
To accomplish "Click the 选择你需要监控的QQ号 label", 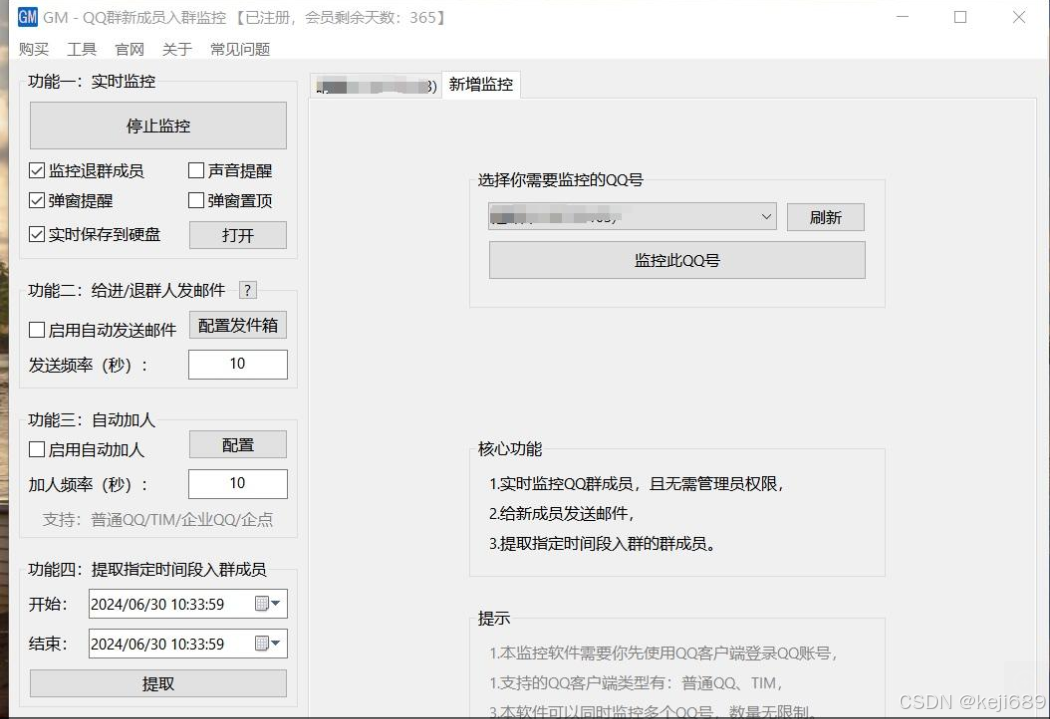I will tap(560, 179).
